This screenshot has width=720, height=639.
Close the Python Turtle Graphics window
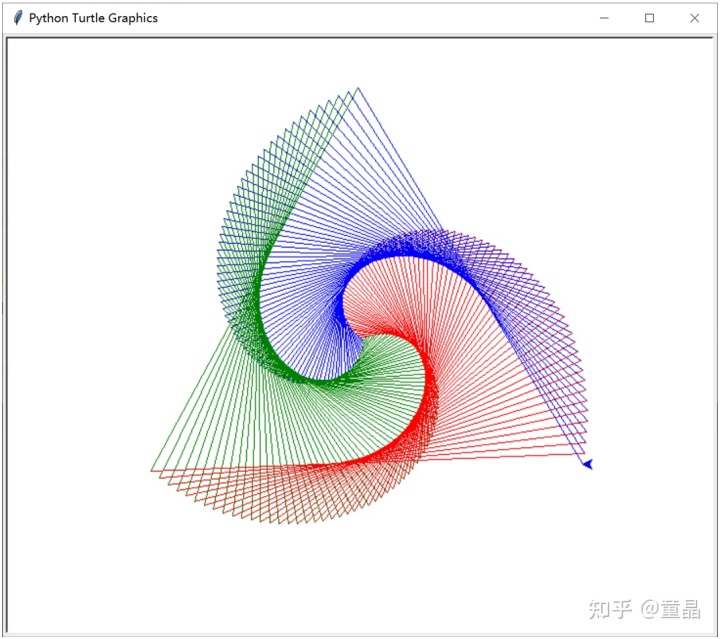pos(694,18)
